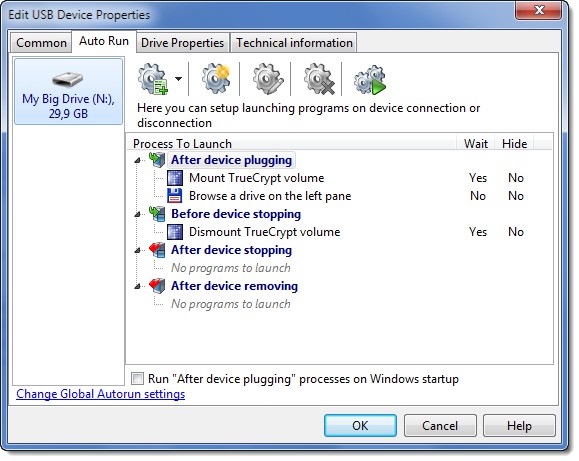
Task: Click the Before device stopping event icon
Action: pos(157,214)
